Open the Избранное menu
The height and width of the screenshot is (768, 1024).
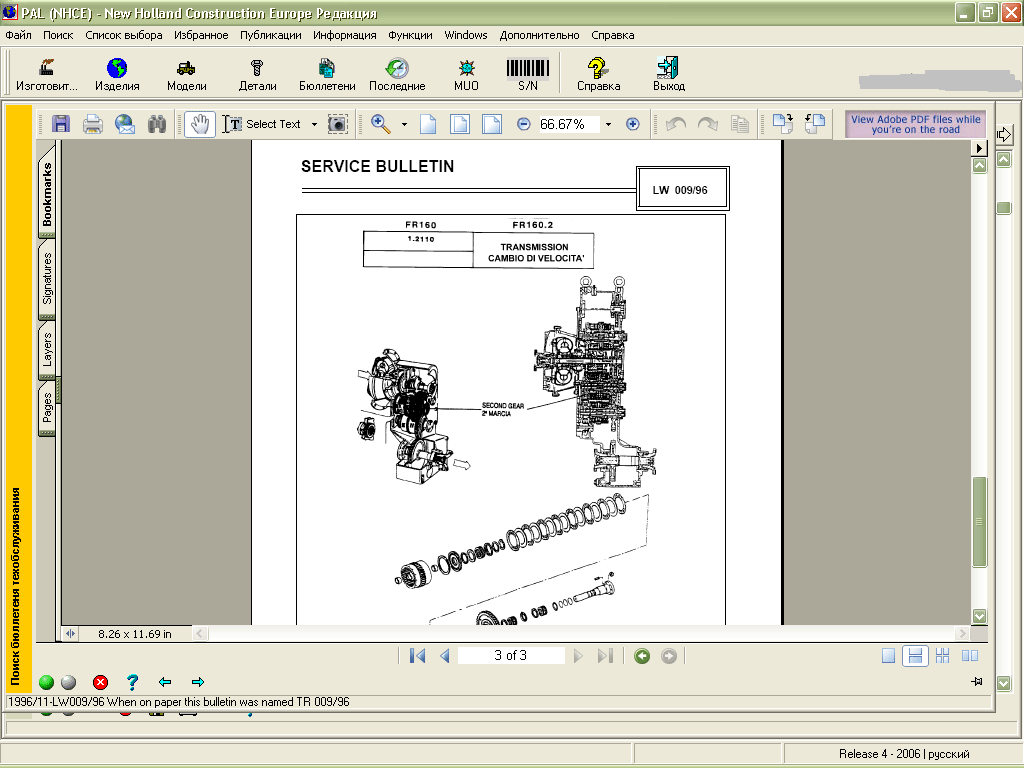[201, 35]
